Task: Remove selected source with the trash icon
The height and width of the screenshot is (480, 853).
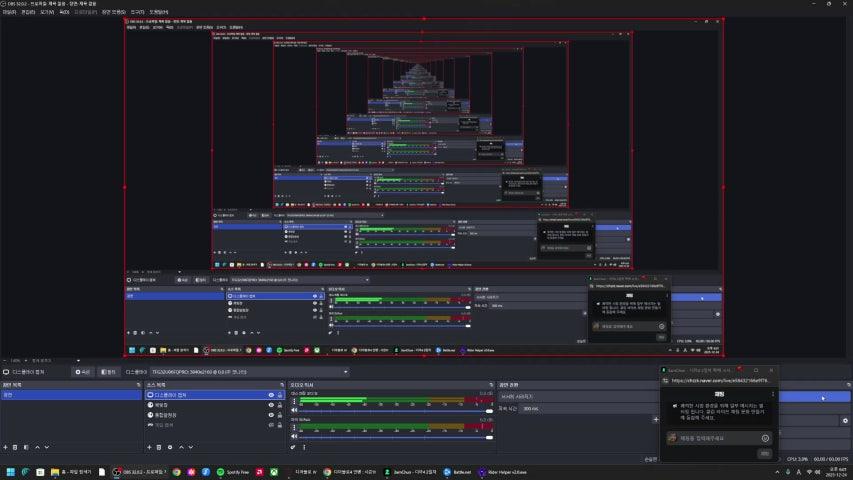Action: click(159, 447)
